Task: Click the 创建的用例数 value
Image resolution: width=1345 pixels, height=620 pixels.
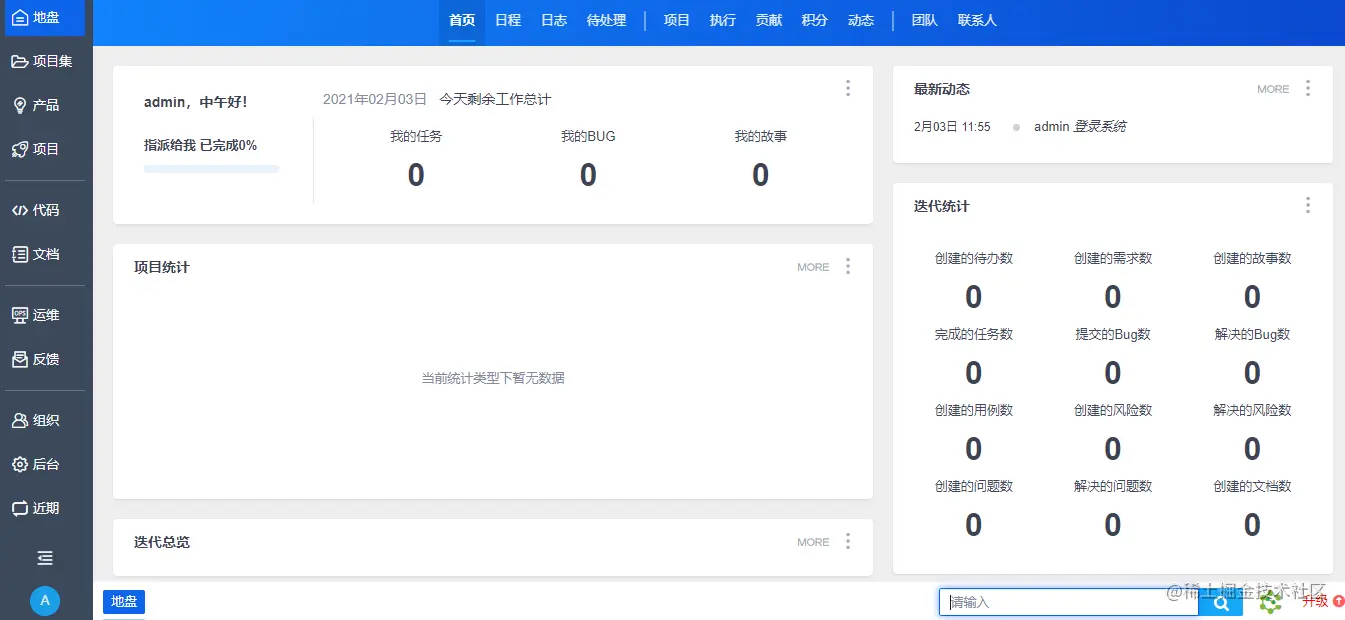Action: coord(974,449)
